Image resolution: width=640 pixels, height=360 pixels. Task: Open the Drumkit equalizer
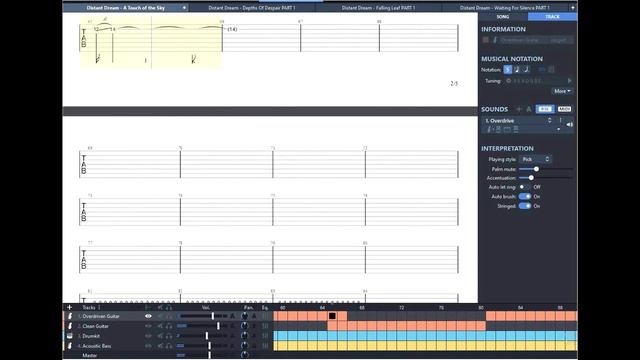pos(265,336)
